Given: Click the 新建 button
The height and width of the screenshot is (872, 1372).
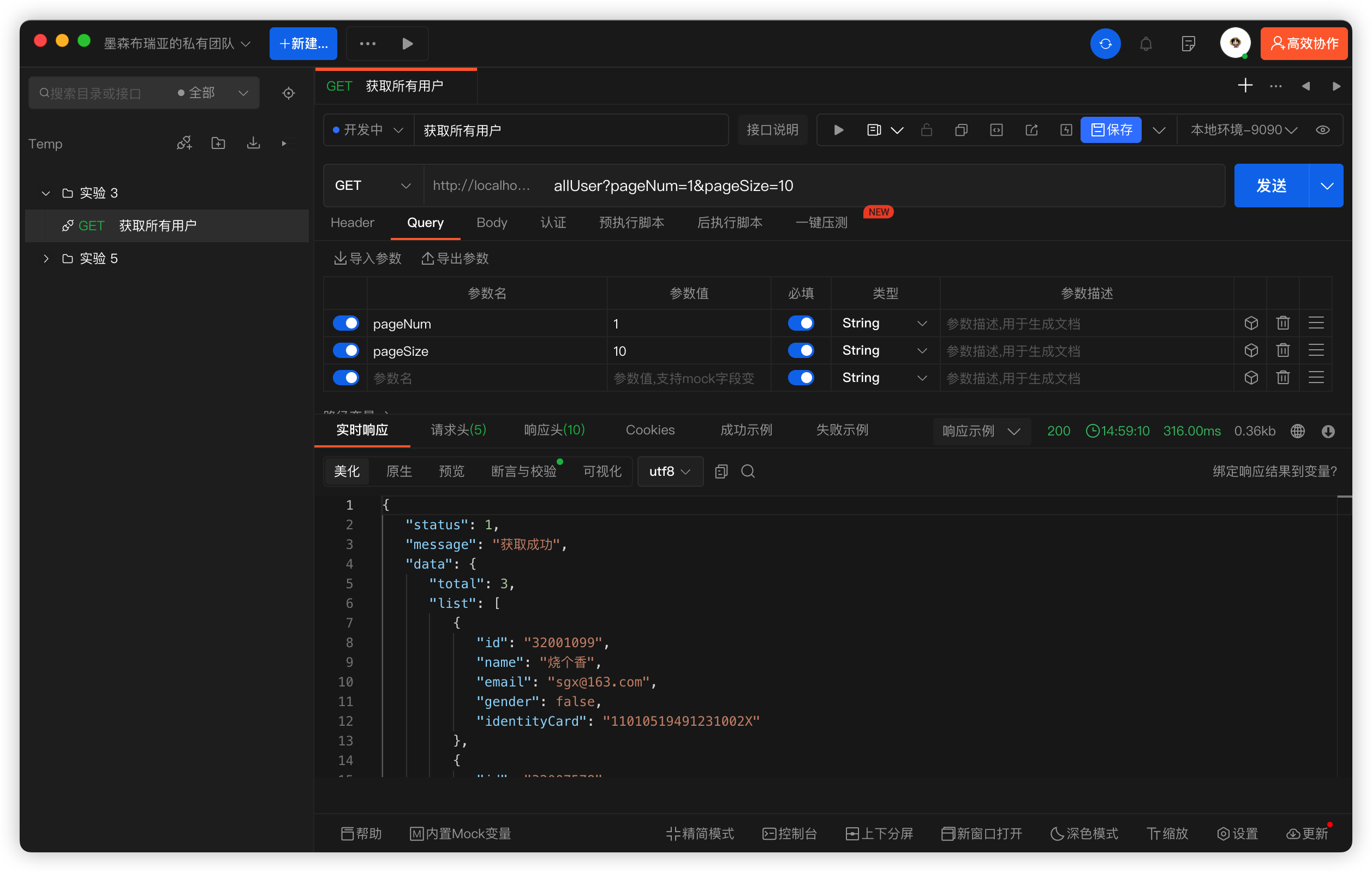Looking at the screenshot, I should 302,44.
